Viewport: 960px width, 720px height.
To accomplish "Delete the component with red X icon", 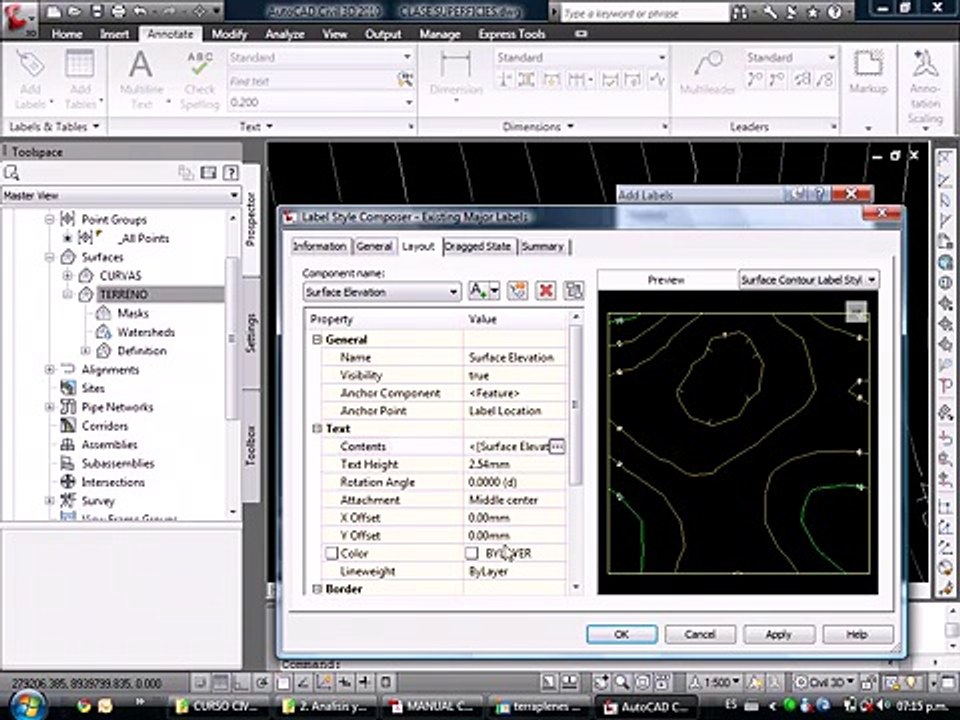I will point(545,291).
